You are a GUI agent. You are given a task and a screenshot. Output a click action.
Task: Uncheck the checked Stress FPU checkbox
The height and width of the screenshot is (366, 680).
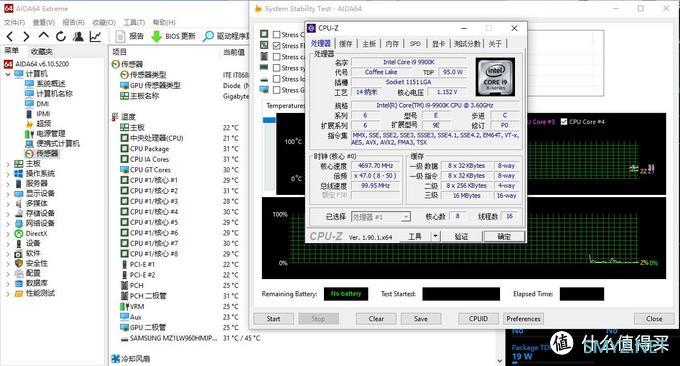[x=276, y=46]
